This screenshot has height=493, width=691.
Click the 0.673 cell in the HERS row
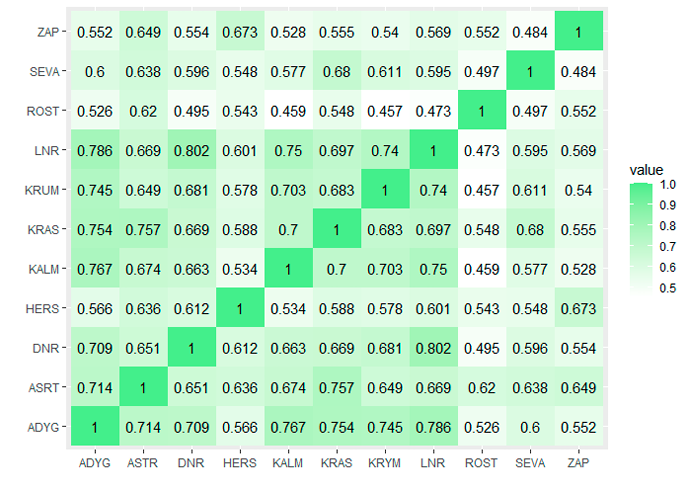[577, 309]
